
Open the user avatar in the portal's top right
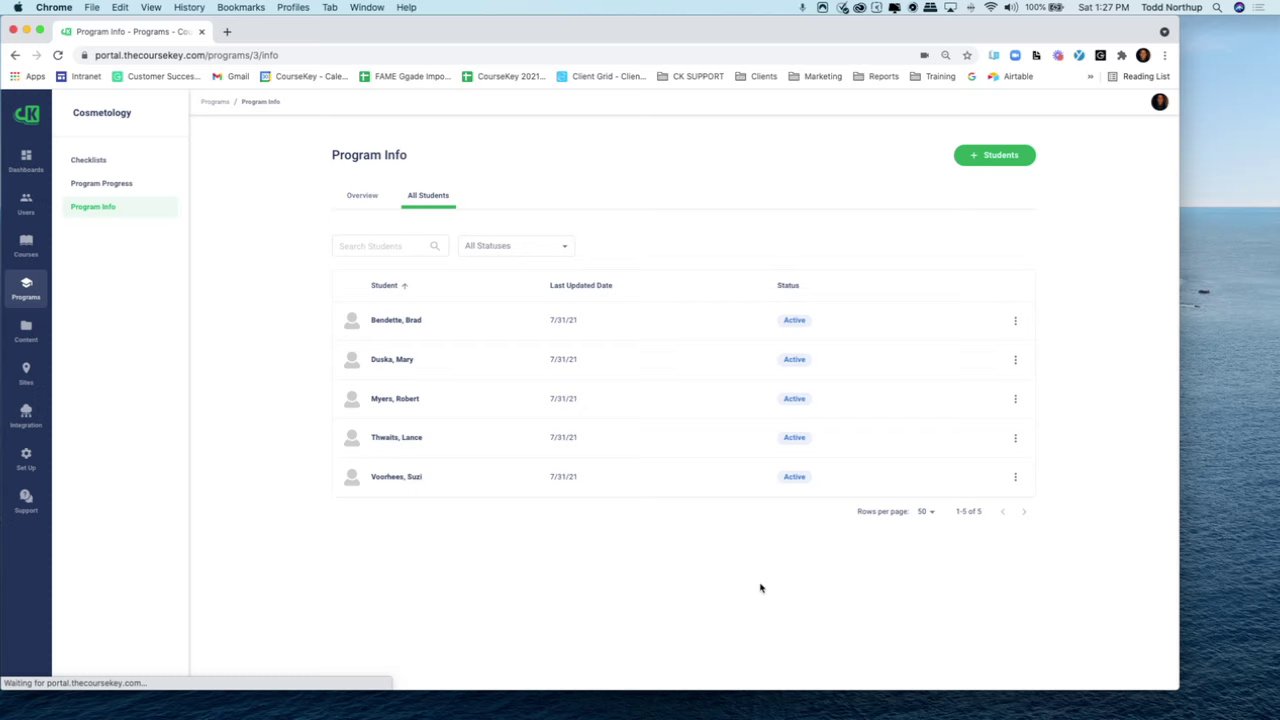pos(1159,102)
